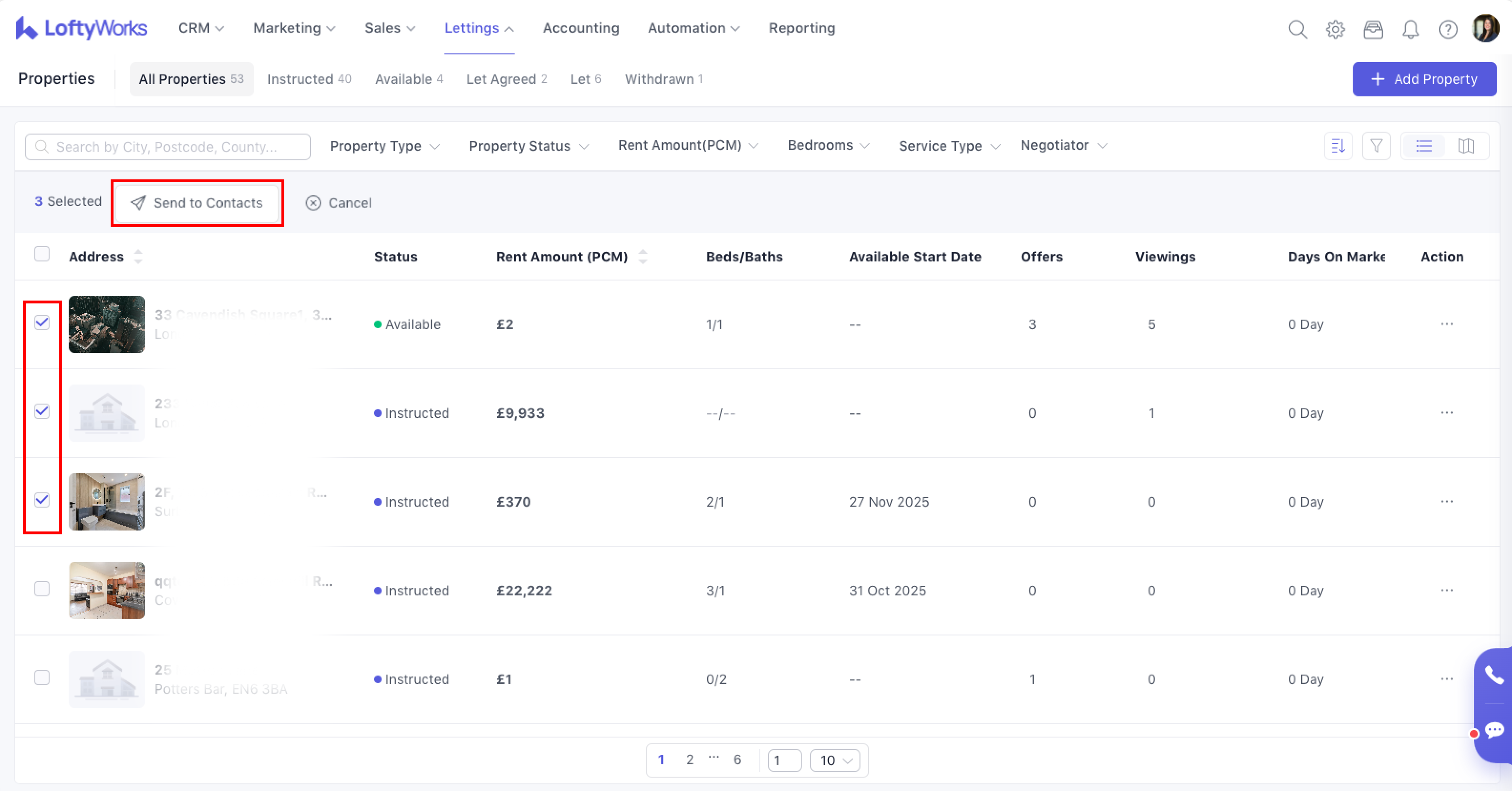Screen dimensions: 1512x791
Task: Click the phone call floating icon
Action: 1494,676
